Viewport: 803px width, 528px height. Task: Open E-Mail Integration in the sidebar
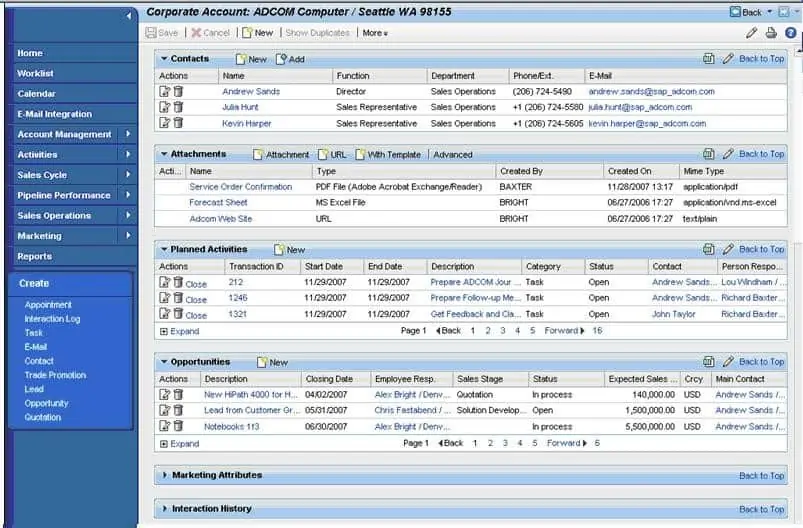click(54, 114)
